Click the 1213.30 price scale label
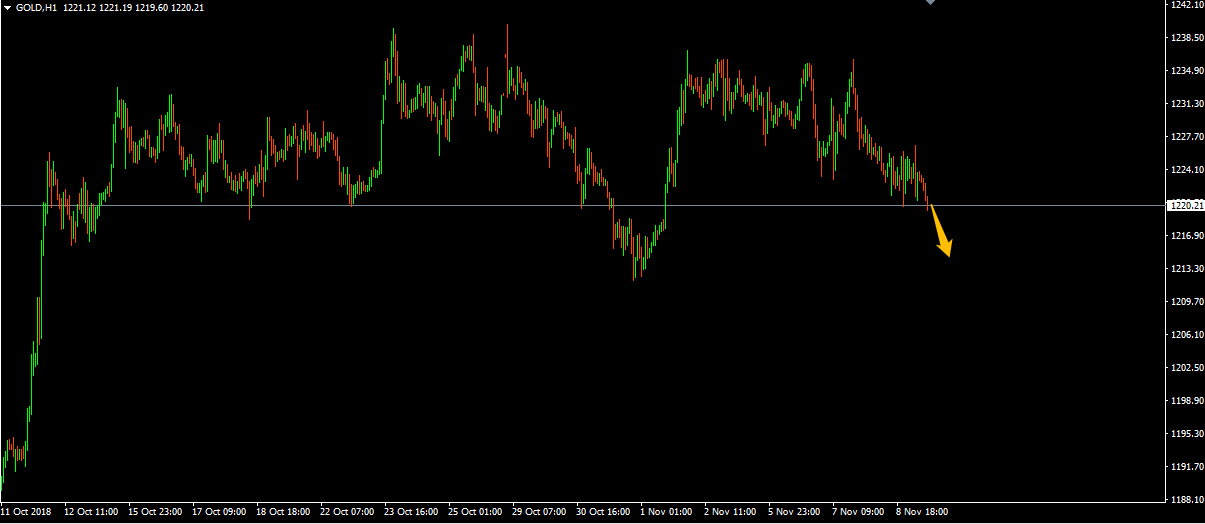 tap(1186, 269)
